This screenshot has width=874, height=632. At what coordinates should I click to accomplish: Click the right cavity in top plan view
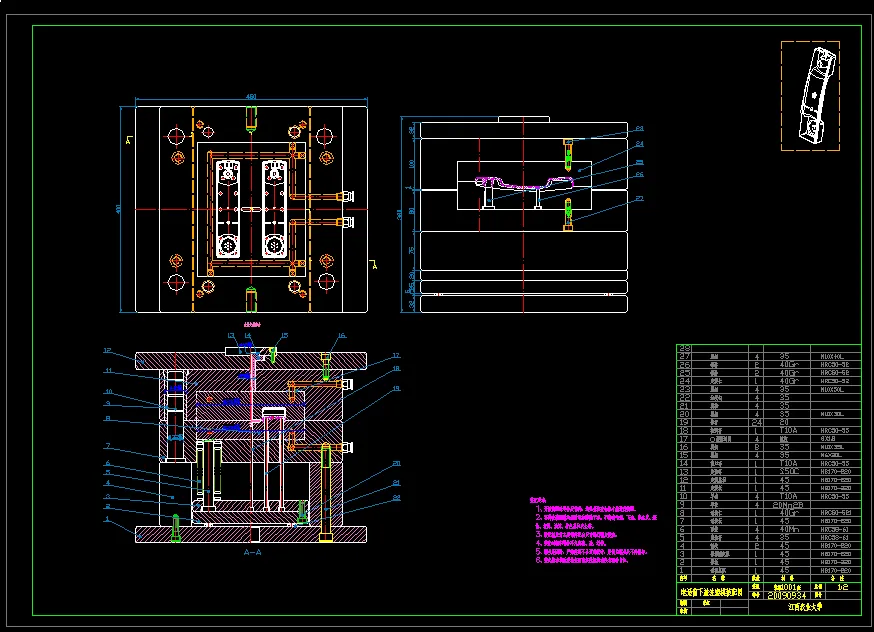[274, 209]
